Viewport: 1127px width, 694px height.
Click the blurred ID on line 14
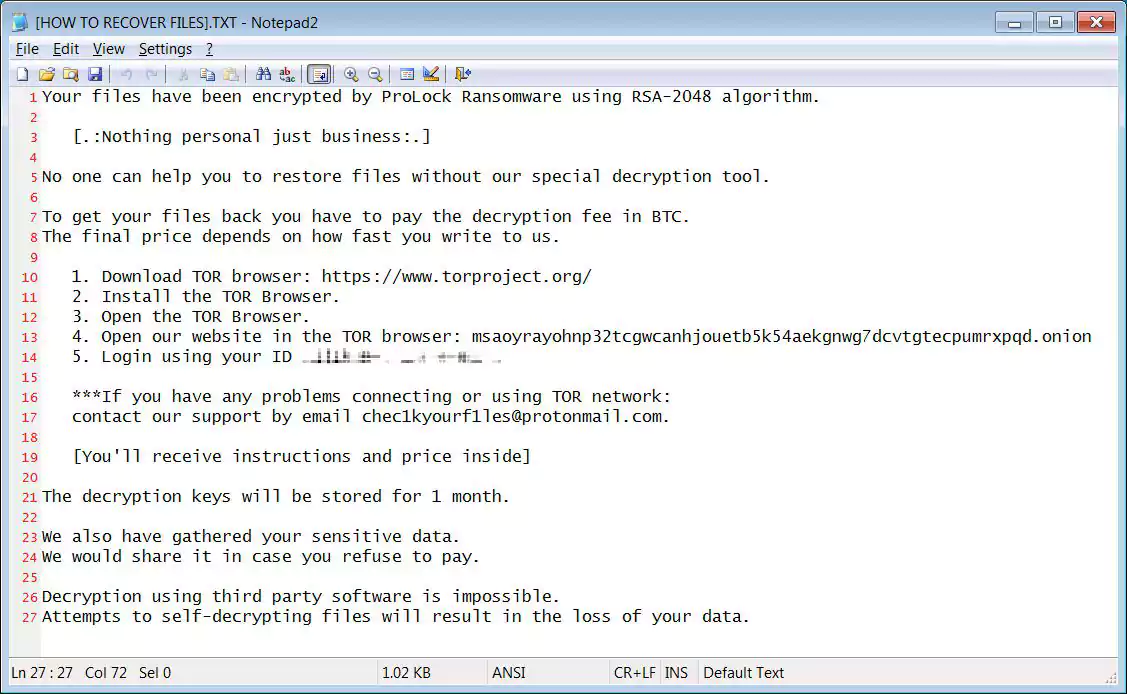402,356
